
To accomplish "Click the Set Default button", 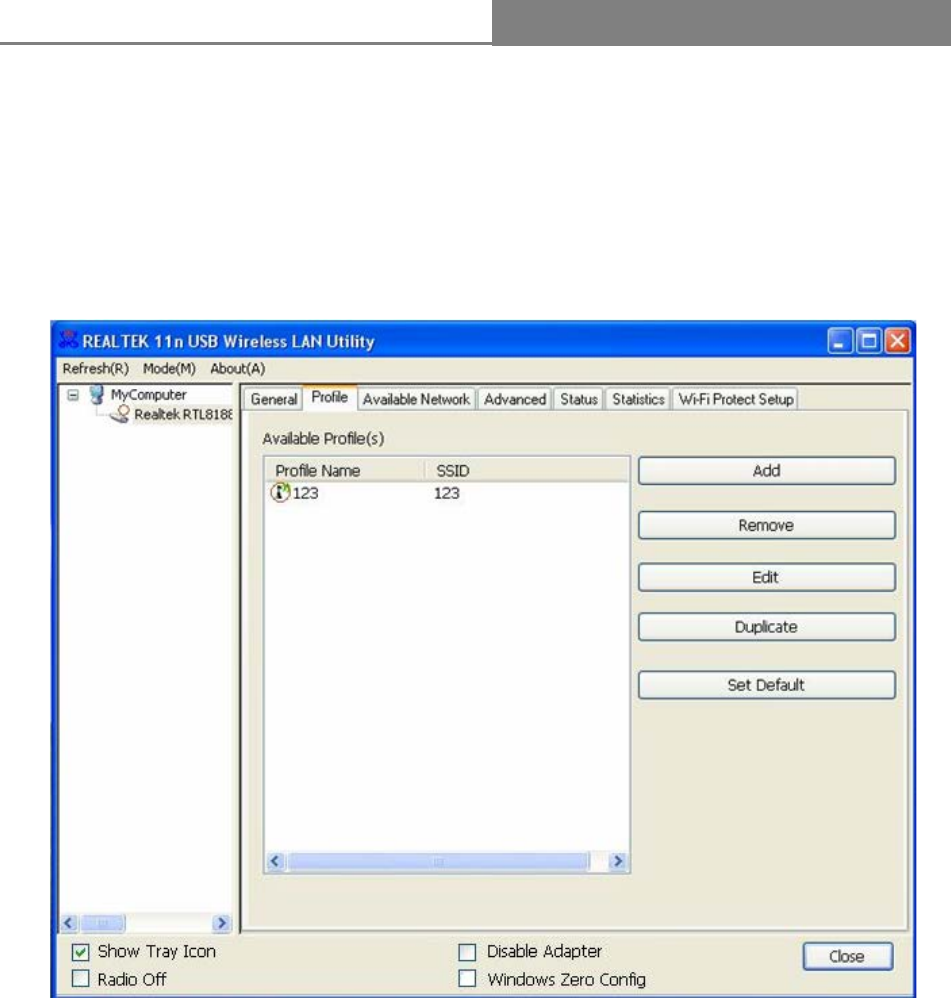I will [x=766, y=685].
